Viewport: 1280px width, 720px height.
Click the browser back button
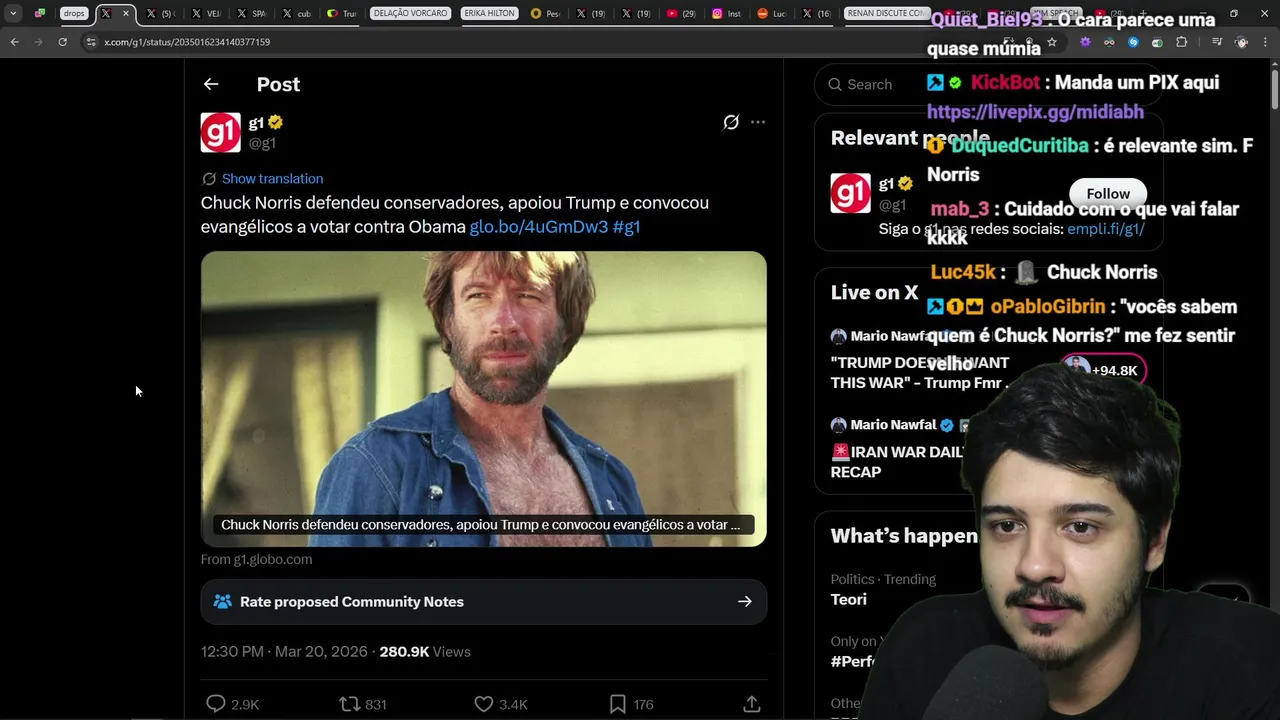point(14,42)
